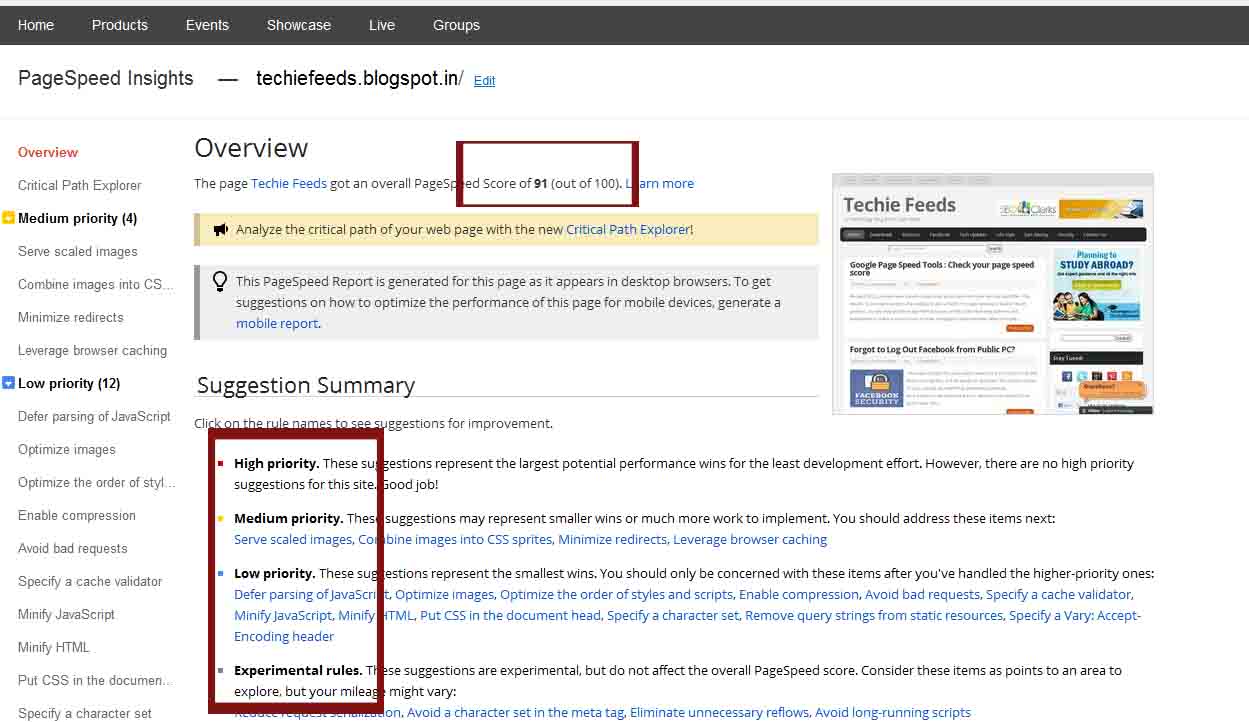Open Minify JavaScript in the sidebar

(x=66, y=614)
